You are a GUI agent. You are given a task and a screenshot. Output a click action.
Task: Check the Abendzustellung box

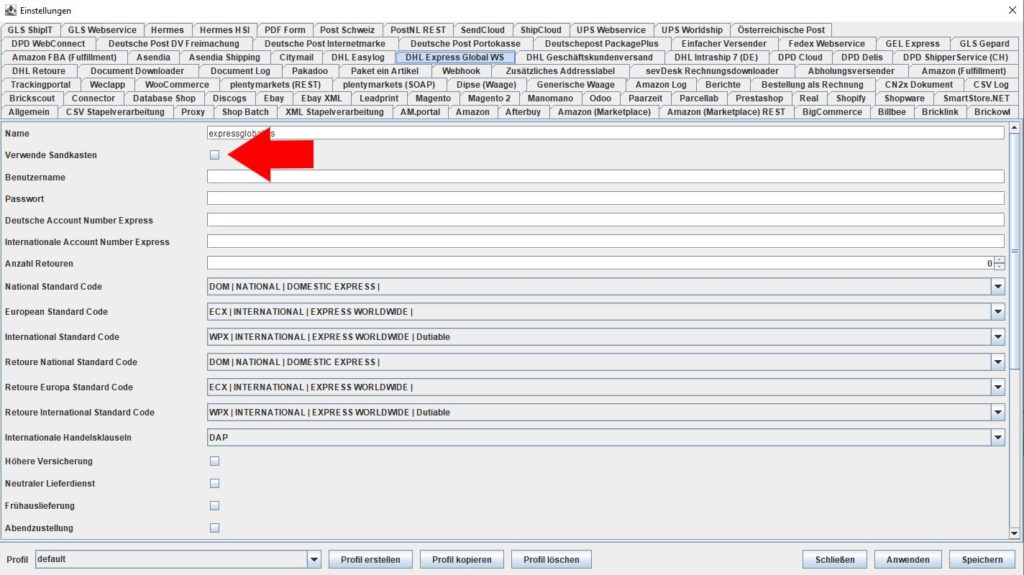tap(214, 528)
